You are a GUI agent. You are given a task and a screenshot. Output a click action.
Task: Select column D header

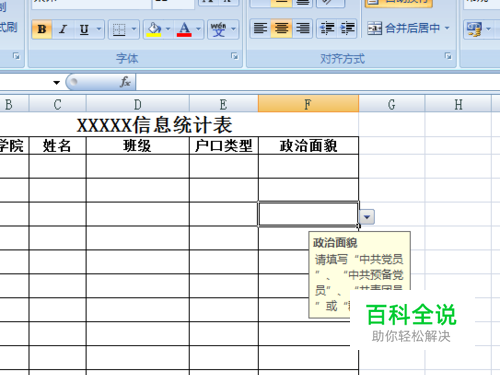(138, 104)
